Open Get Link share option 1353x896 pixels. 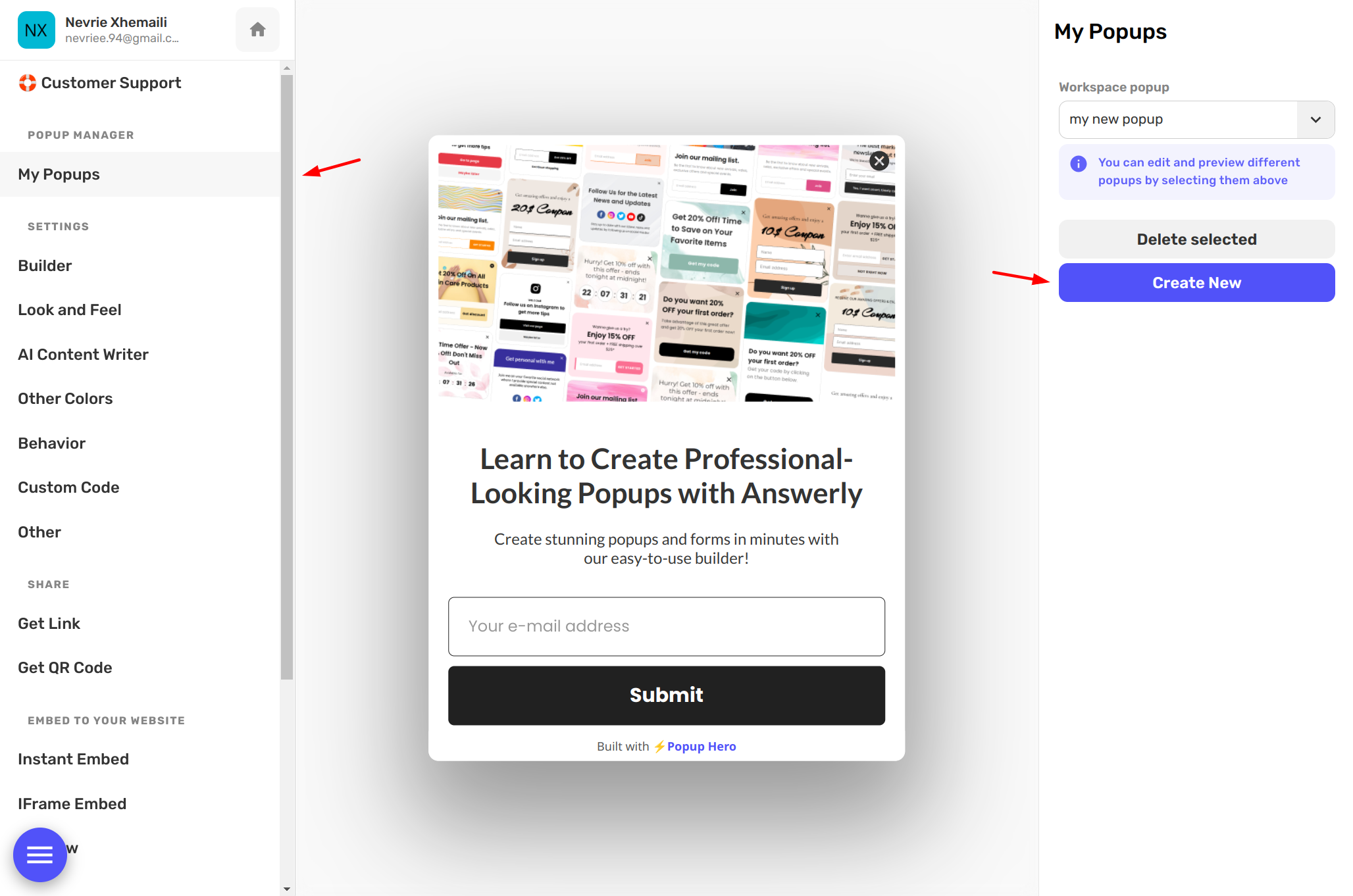[x=48, y=623]
